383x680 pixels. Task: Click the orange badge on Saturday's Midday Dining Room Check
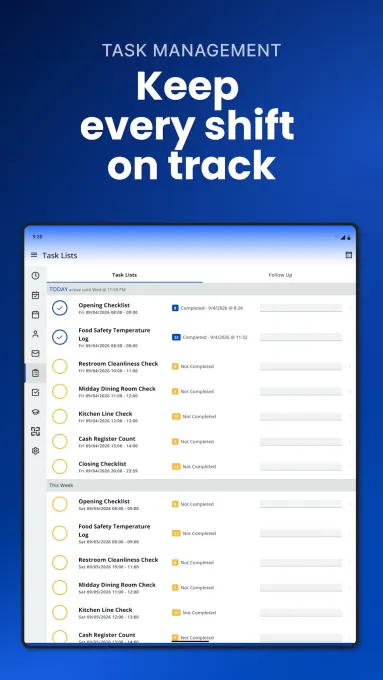(175, 588)
